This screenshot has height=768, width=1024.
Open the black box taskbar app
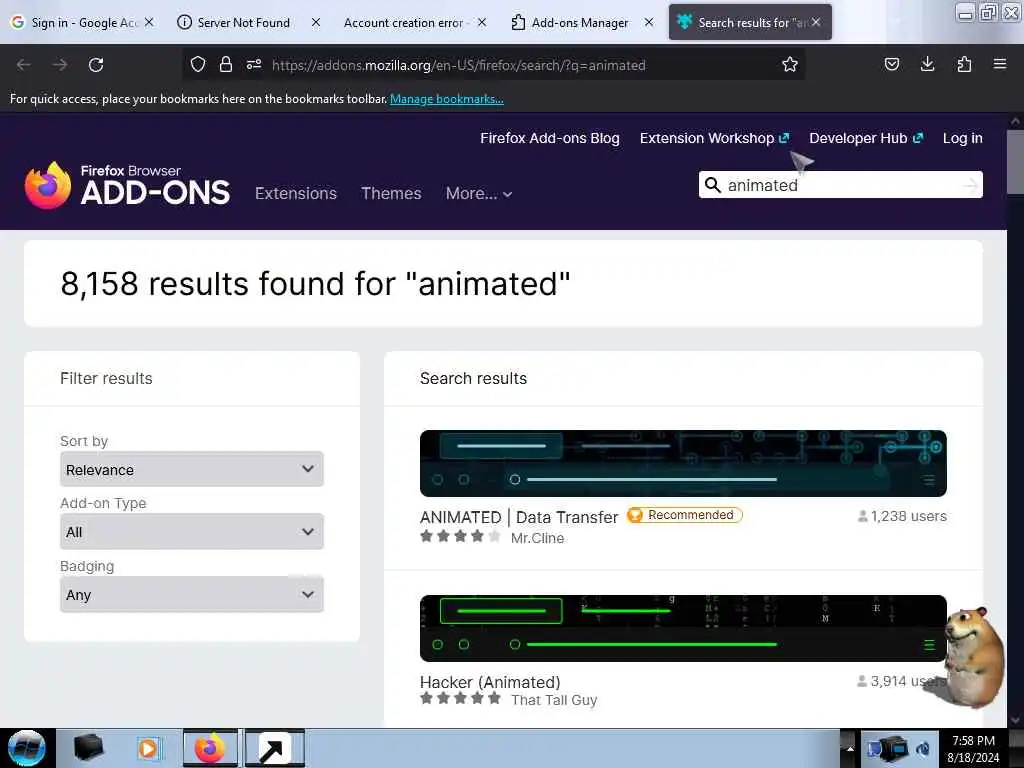(88, 748)
